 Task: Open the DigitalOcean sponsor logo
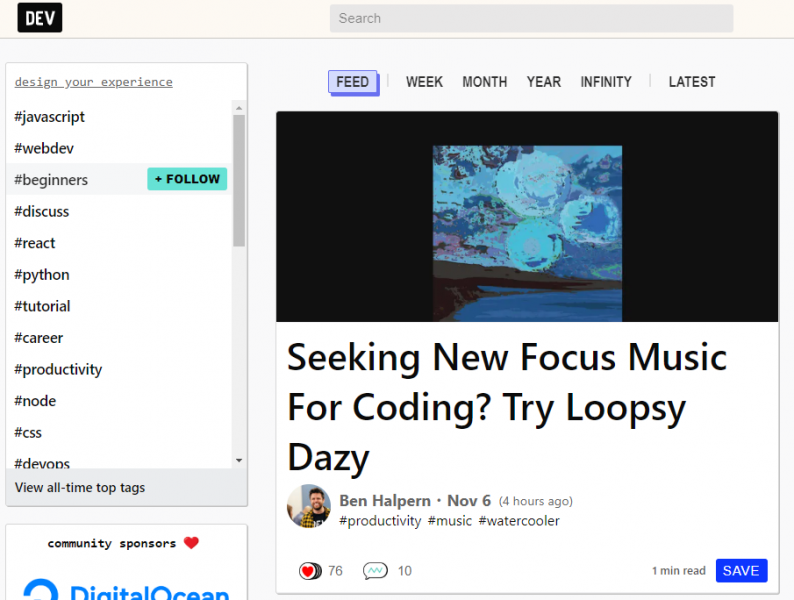(127, 590)
